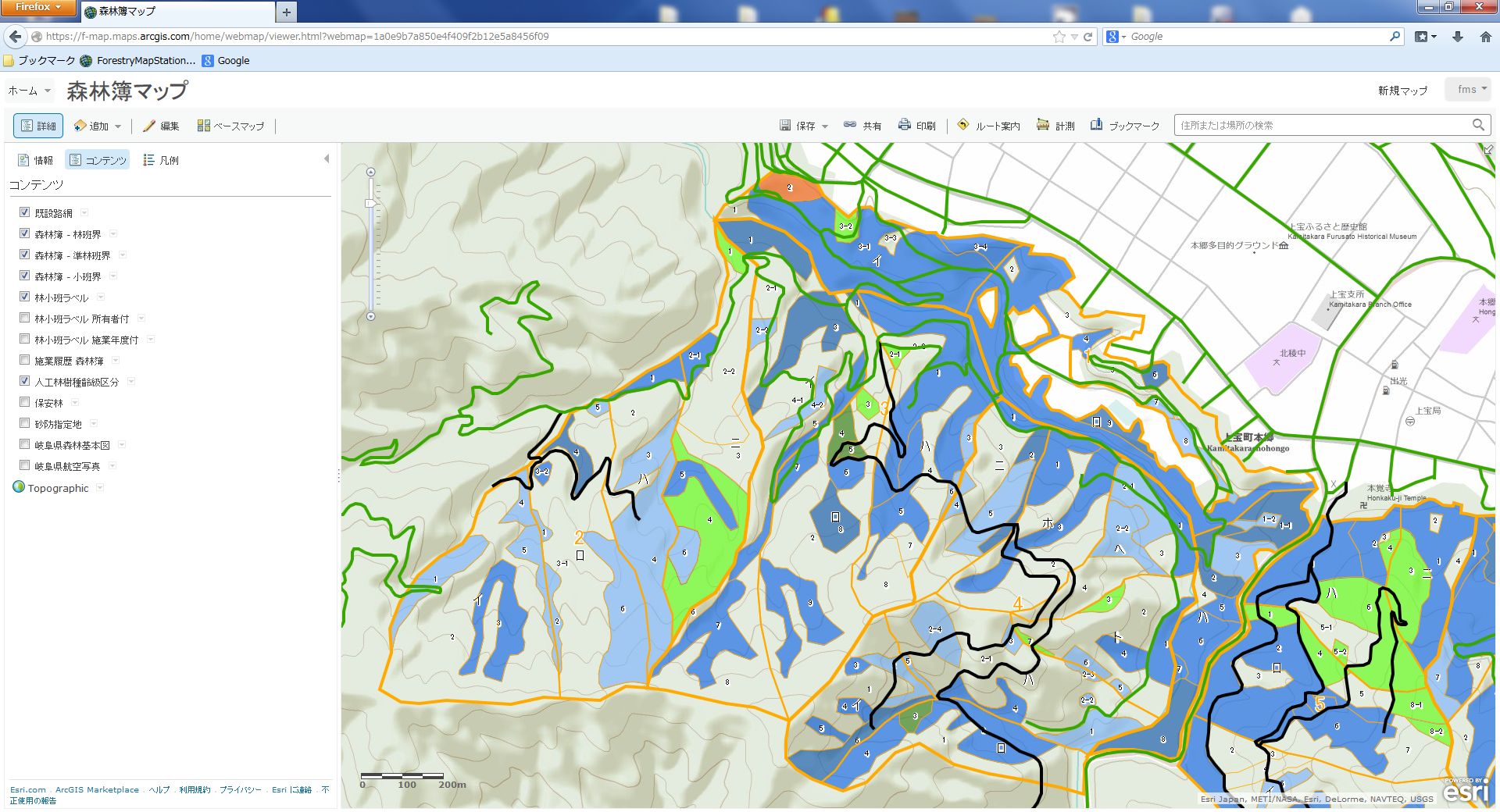Open the 新規マップ dropdown
The image size is (1500, 812).
[x=1402, y=89]
